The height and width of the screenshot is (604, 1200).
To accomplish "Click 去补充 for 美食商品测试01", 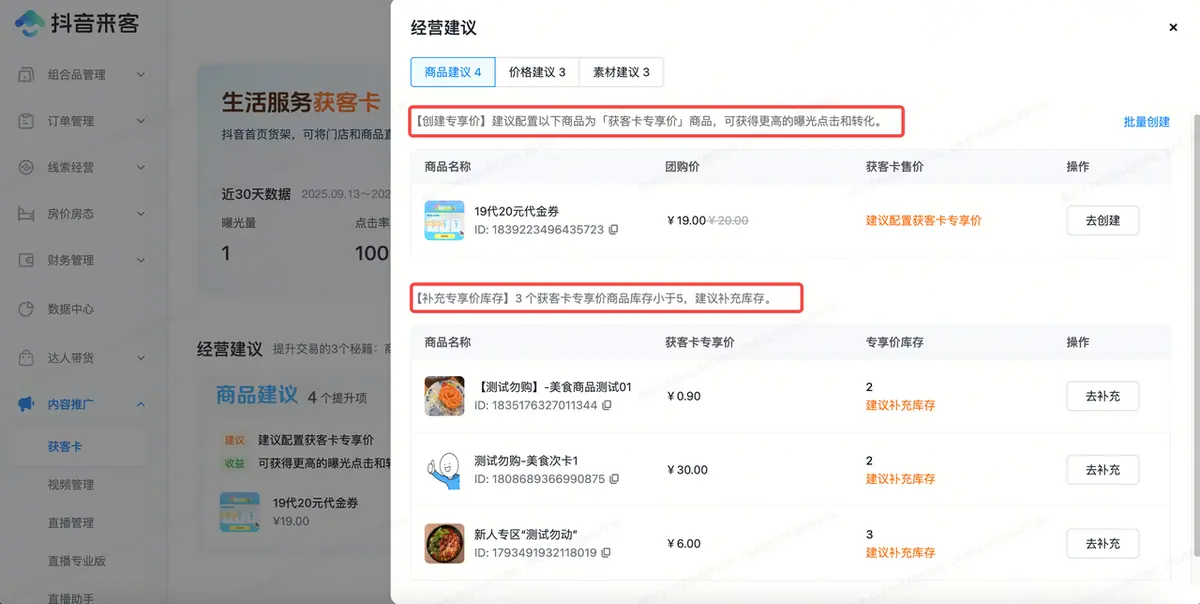I will click(1103, 396).
